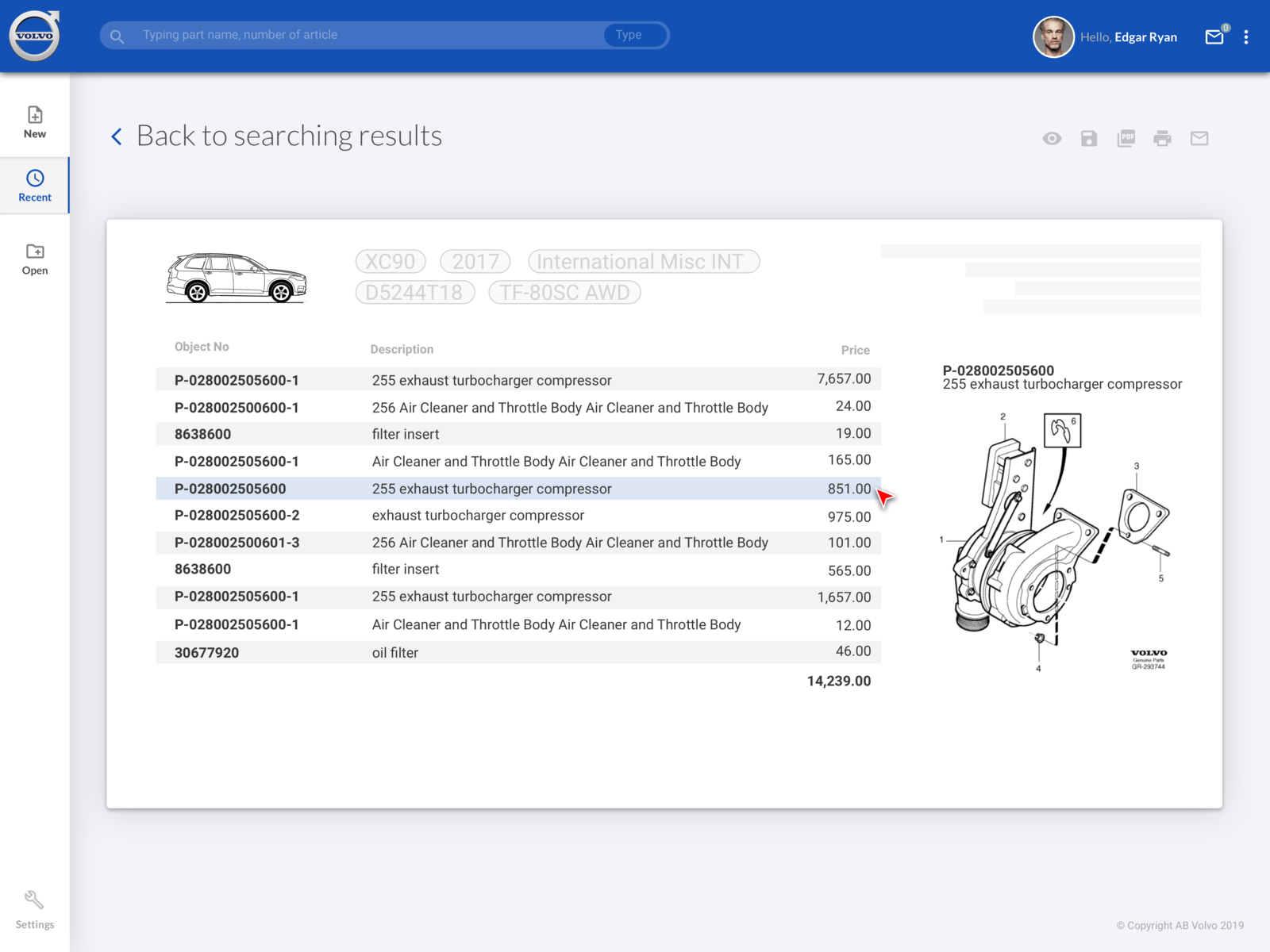This screenshot has width=1270, height=952.
Task: Click the D5244T18 engine tag
Action: tap(415, 292)
